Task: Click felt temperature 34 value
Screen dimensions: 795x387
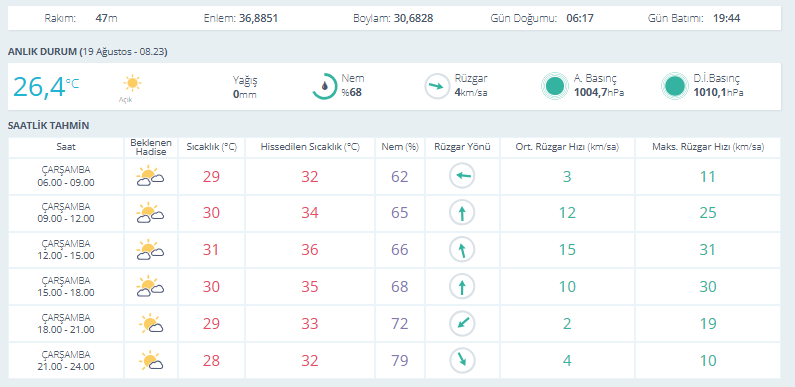Action: [310, 213]
